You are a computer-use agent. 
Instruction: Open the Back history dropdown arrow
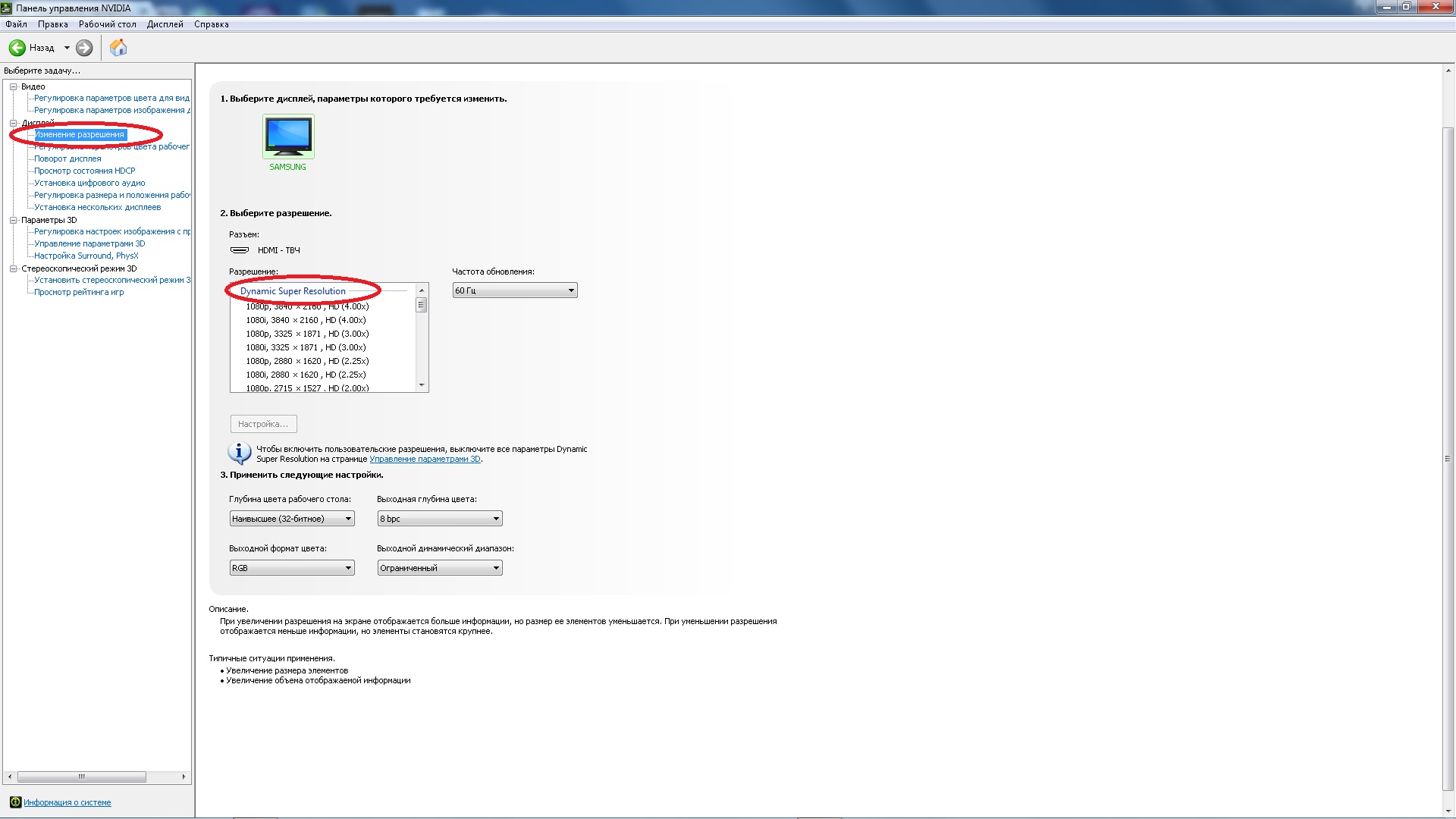[x=67, y=48]
